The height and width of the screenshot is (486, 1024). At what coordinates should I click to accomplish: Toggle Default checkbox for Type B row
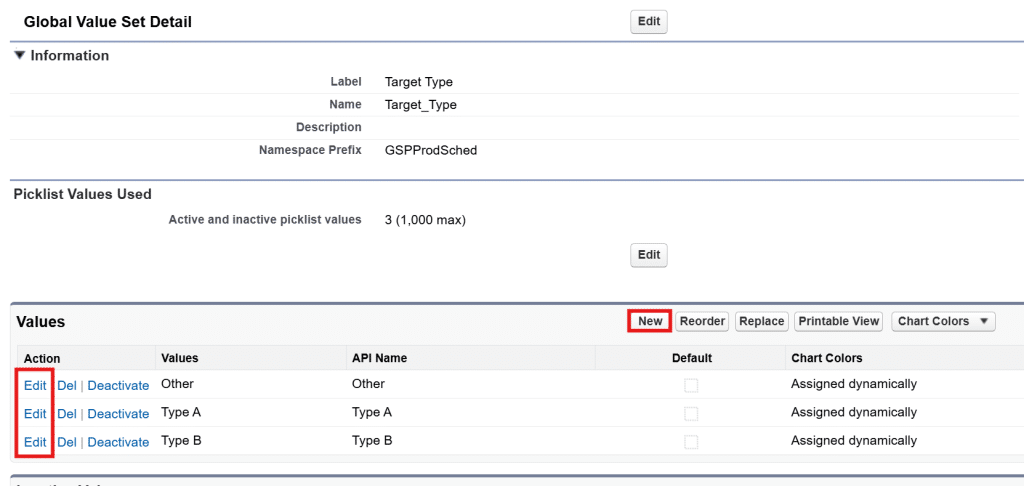click(x=691, y=441)
